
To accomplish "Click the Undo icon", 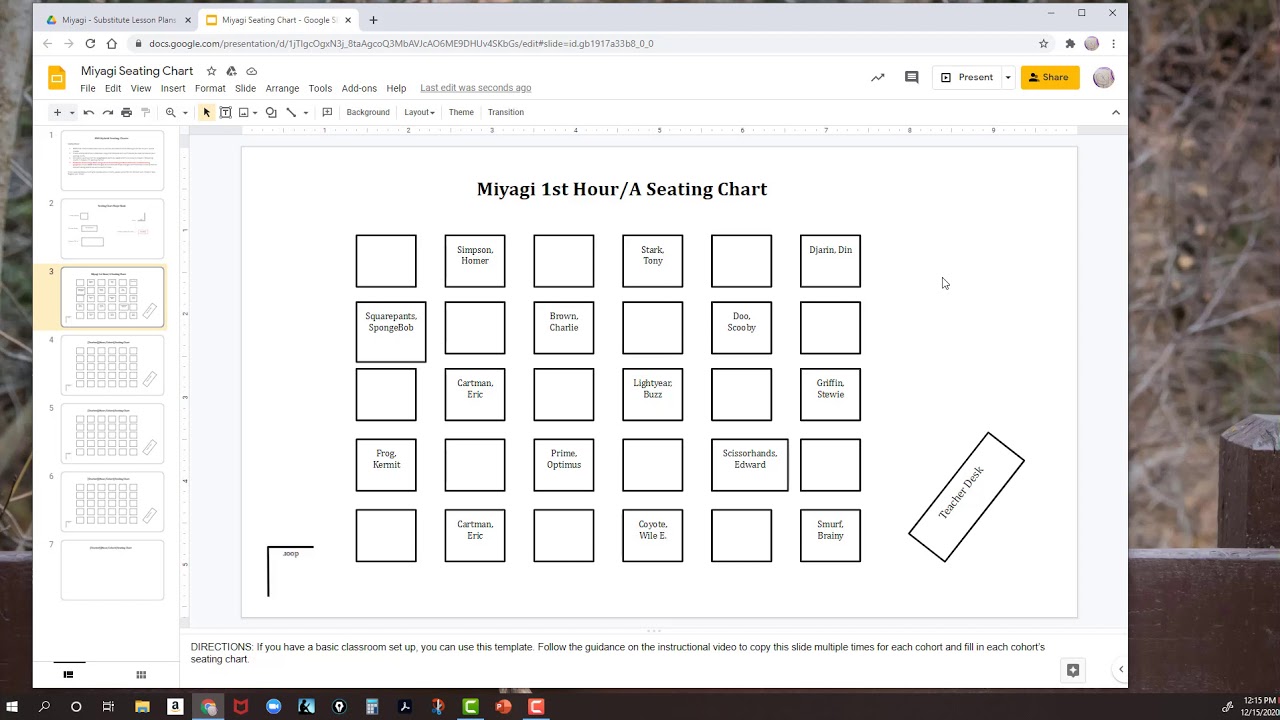I will pyautogui.click(x=89, y=112).
